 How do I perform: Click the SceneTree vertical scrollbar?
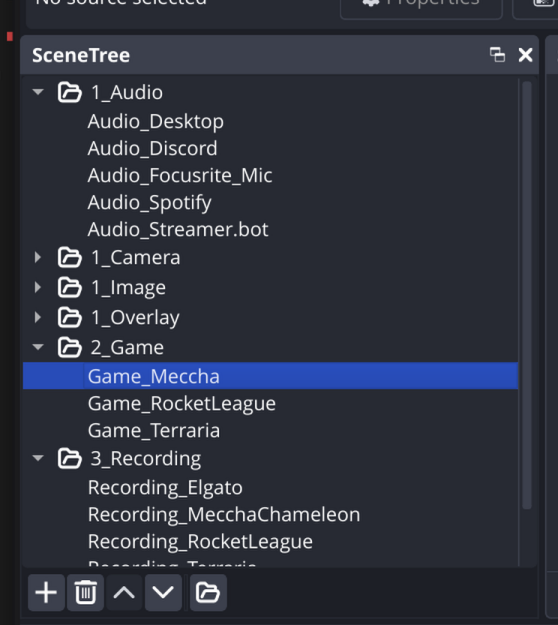[x=527, y=295]
